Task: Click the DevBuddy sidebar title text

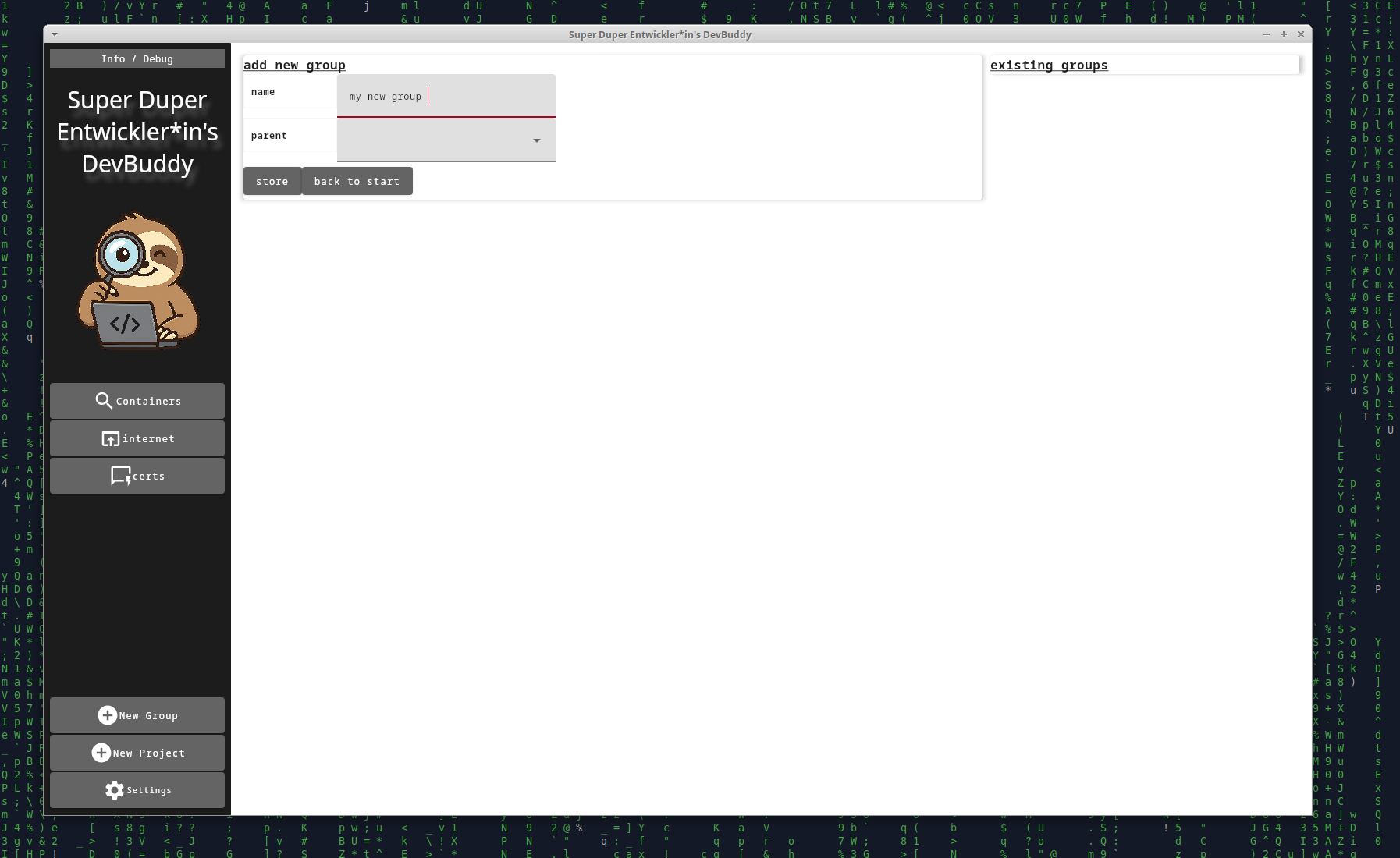Action: point(137,132)
